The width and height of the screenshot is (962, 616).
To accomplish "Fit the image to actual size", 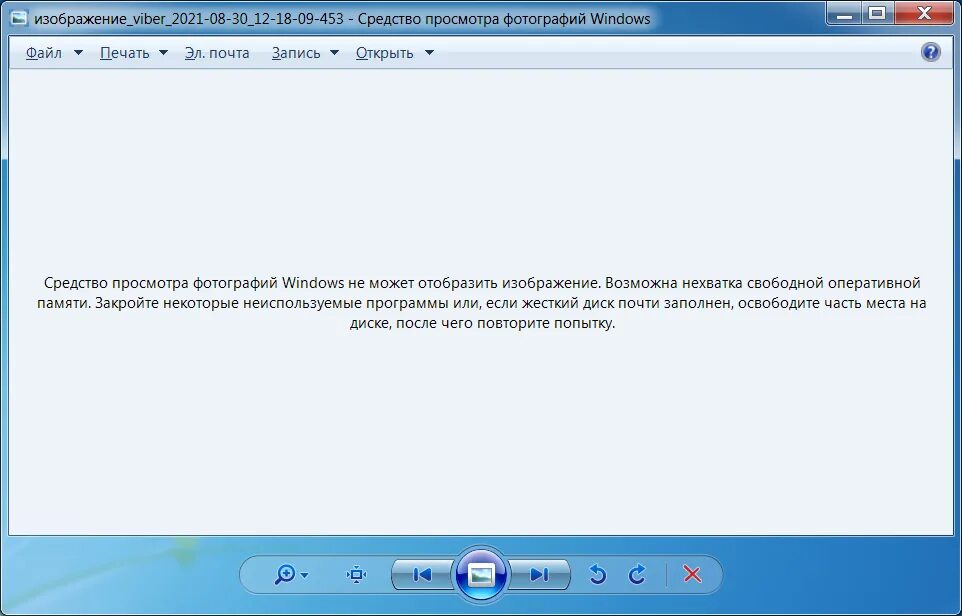I will coord(356,574).
